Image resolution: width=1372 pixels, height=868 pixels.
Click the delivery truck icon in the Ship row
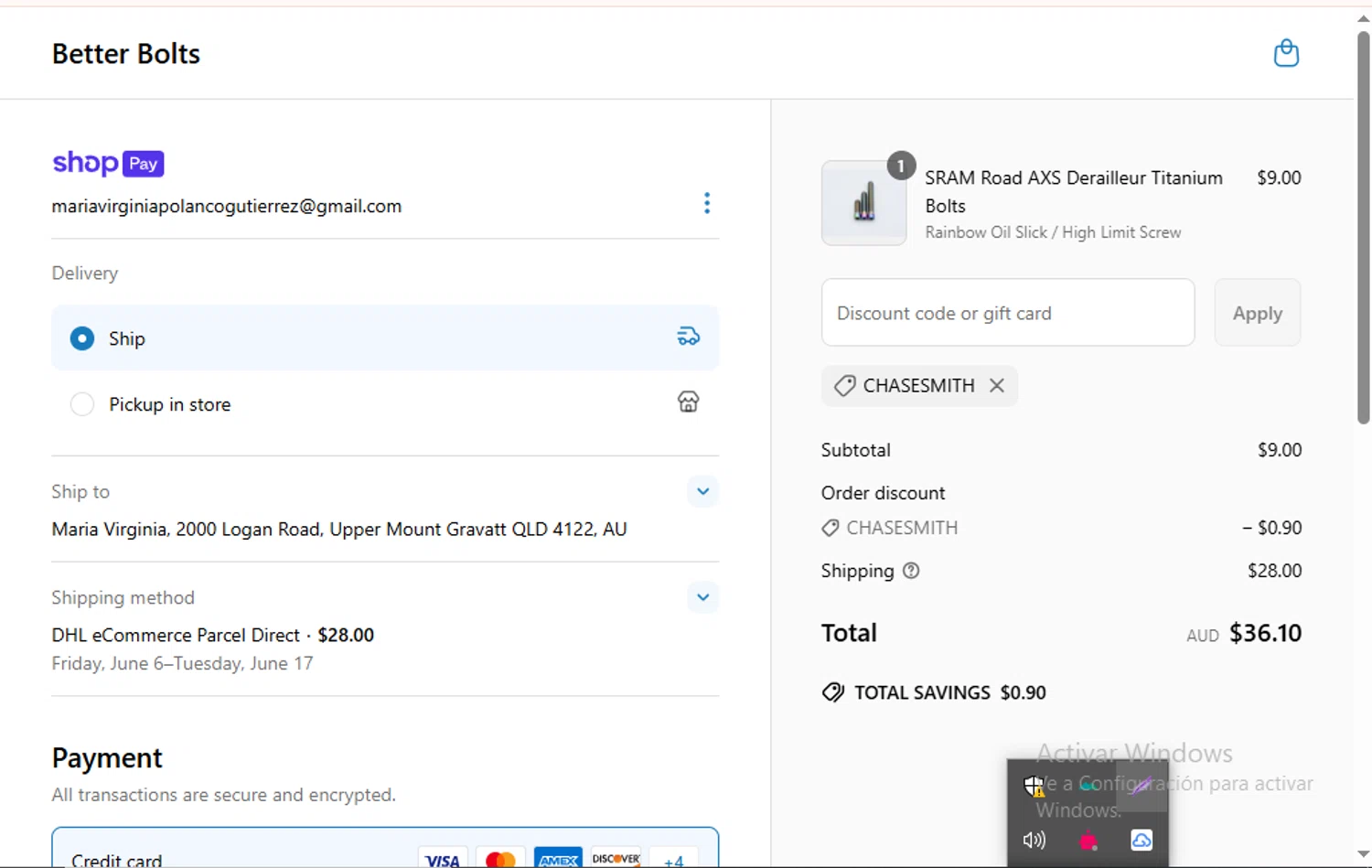[x=688, y=337]
